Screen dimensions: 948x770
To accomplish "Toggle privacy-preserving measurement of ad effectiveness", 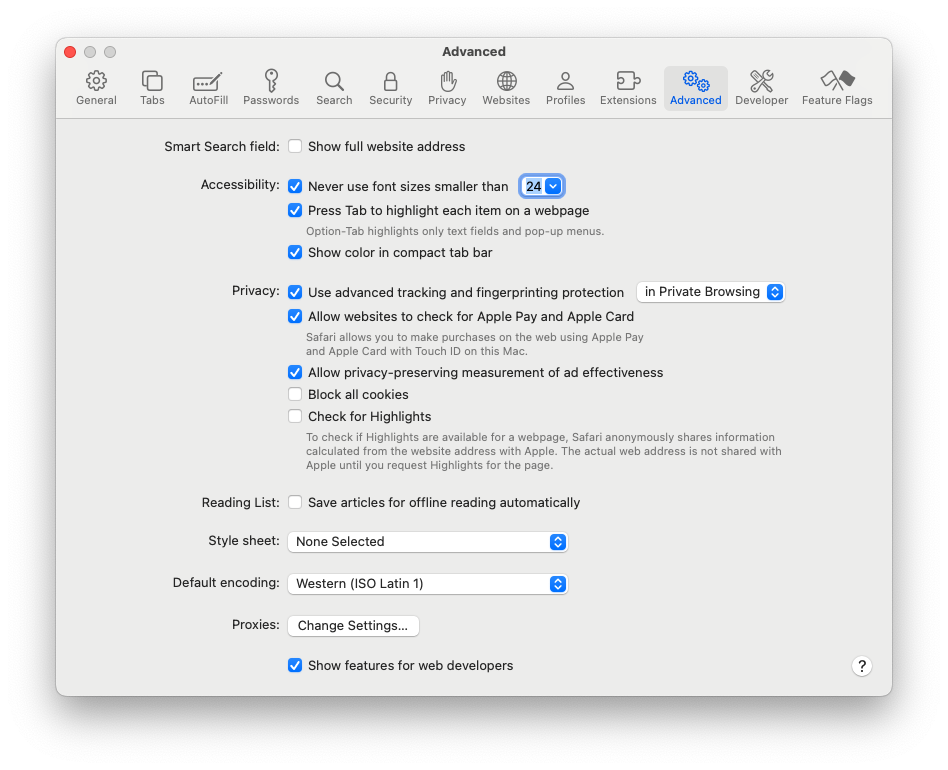I will pos(295,372).
